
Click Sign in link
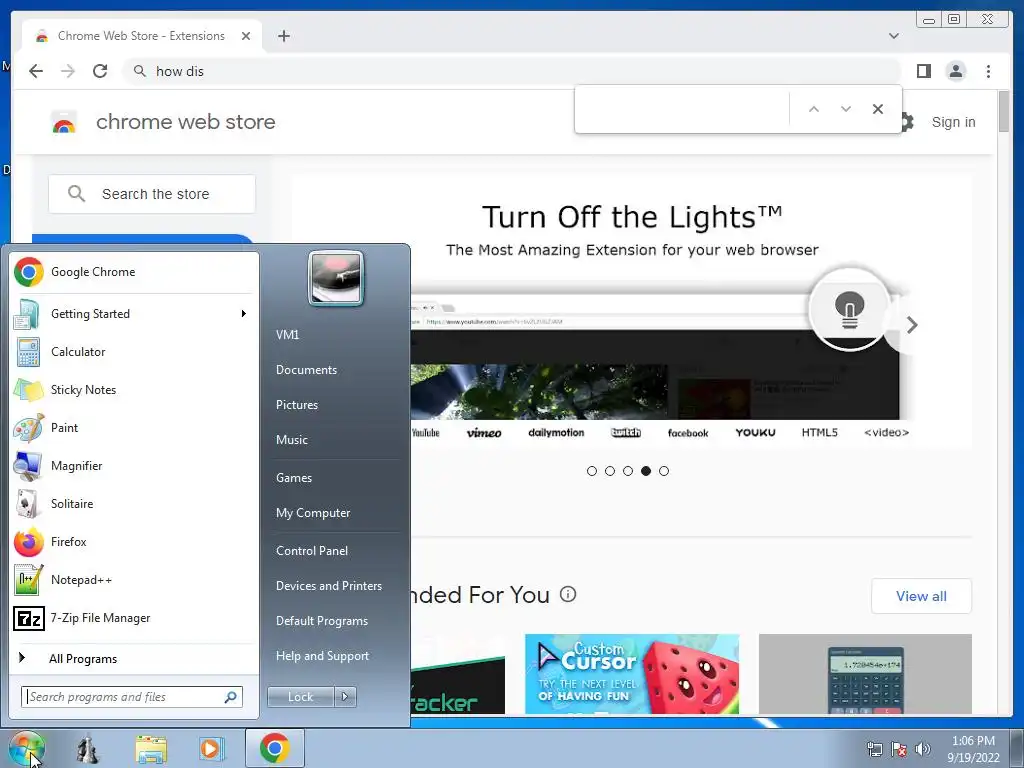click(953, 122)
